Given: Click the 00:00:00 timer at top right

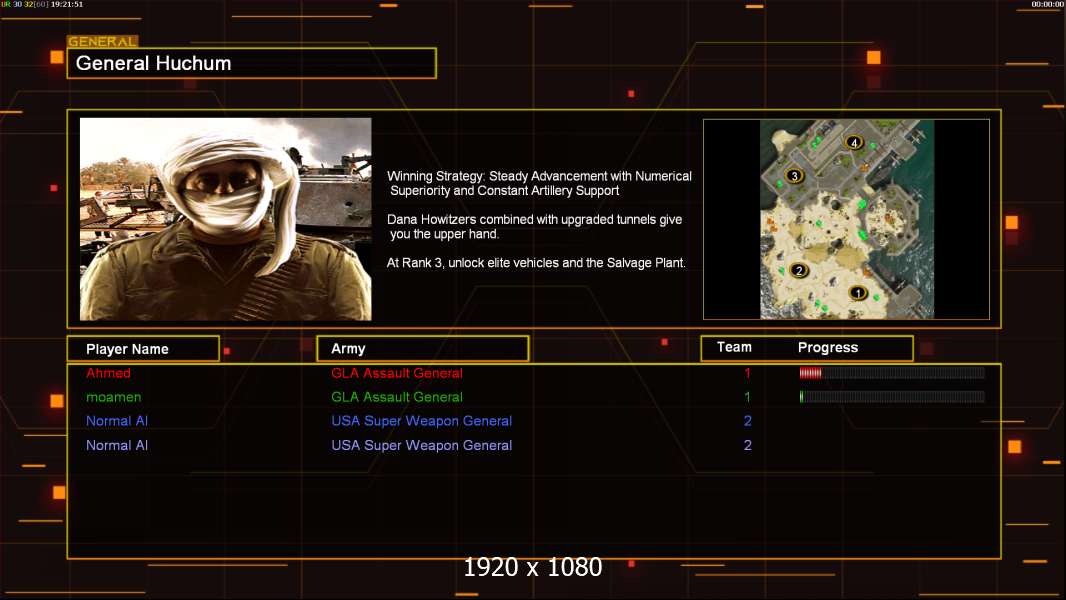Looking at the screenshot, I should (x=1047, y=4).
